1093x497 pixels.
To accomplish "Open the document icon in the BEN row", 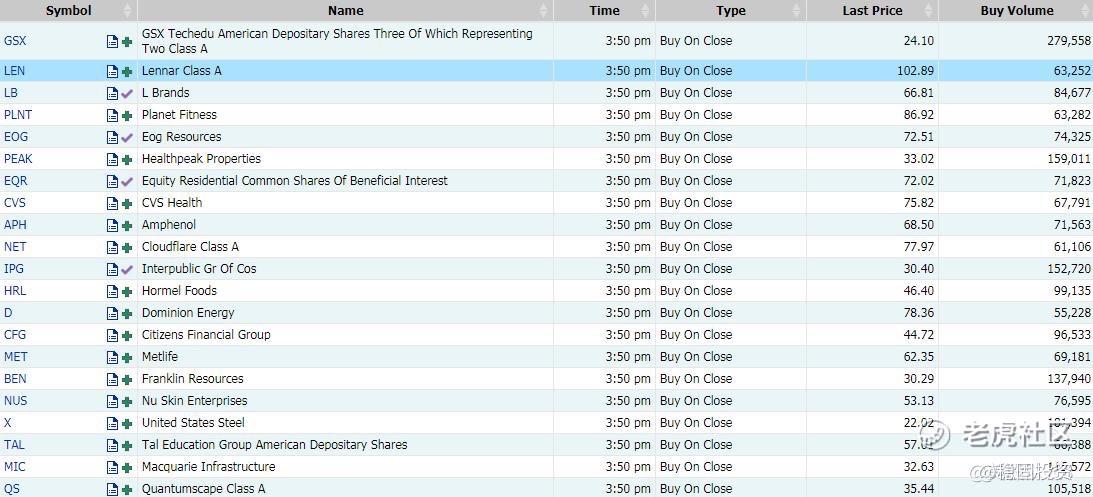I will coord(112,380).
